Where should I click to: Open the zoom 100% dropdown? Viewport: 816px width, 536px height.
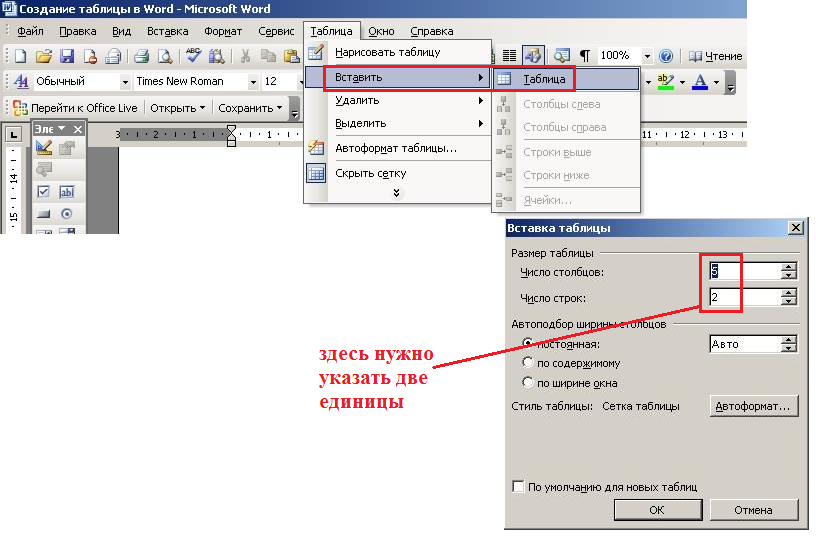point(647,56)
